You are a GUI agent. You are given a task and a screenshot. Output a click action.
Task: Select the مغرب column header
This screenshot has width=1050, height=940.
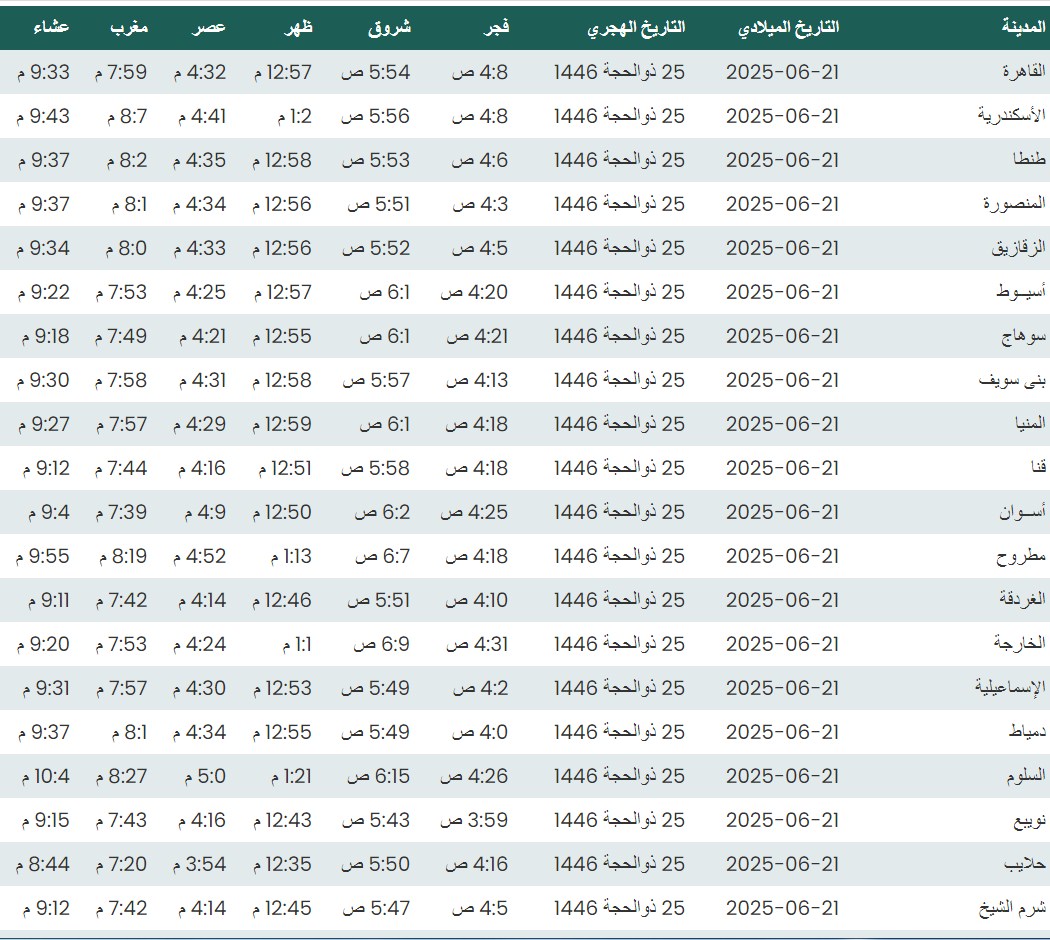pos(129,27)
